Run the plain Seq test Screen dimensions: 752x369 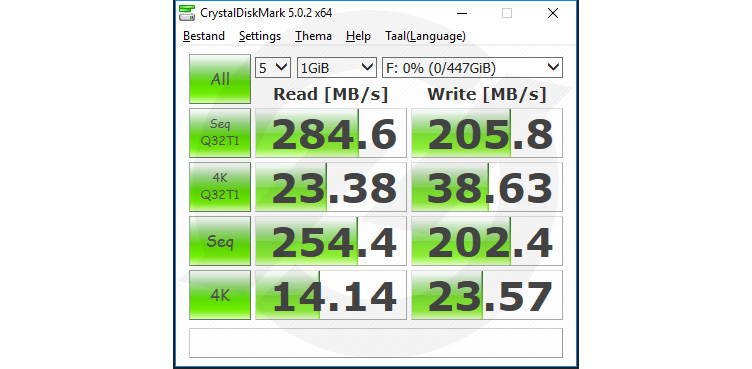220,241
